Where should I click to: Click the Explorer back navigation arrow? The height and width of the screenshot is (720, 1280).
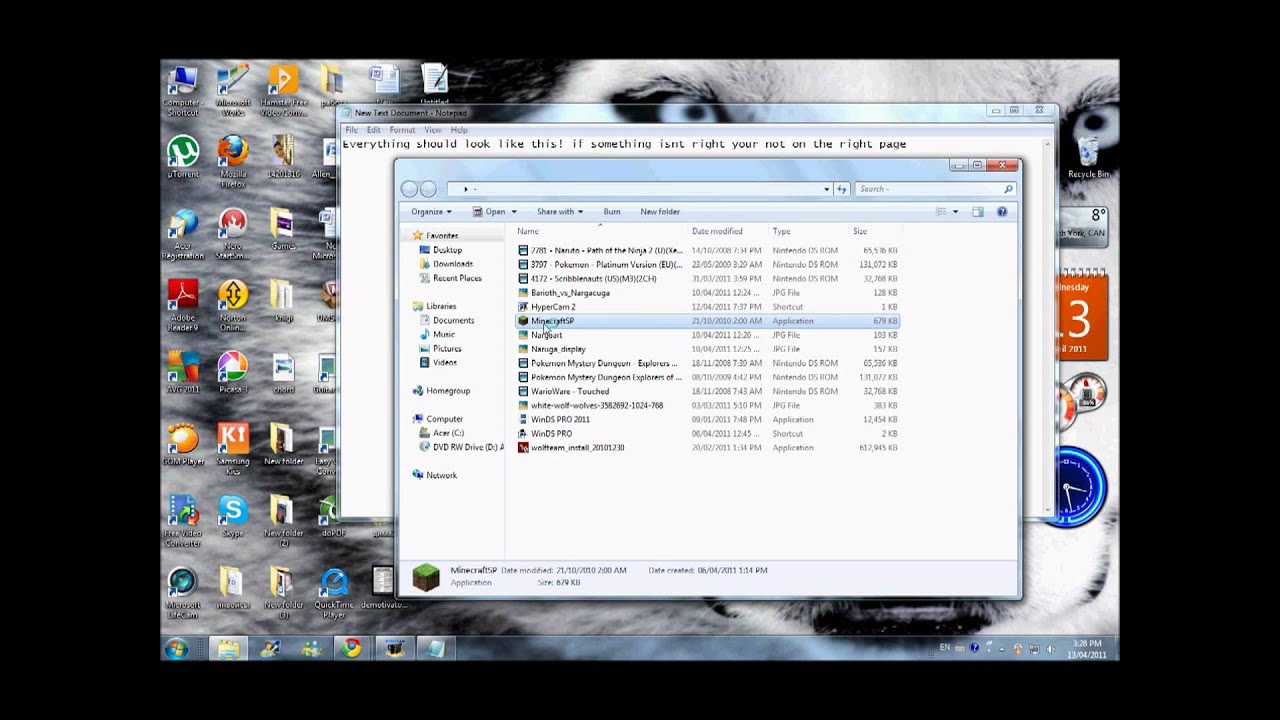(409, 189)
